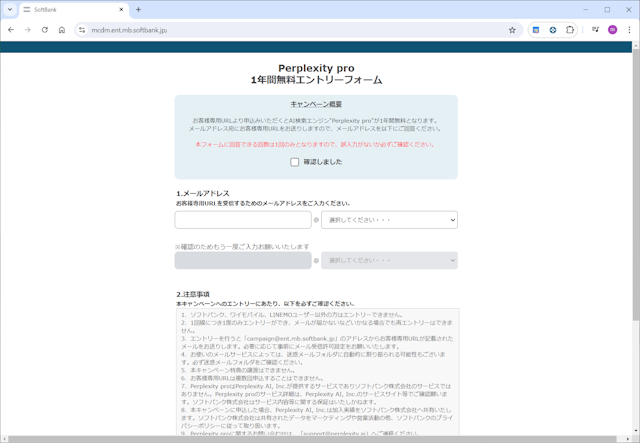This screenshot has width=640, height=443.
Task: Open the Chrome three-dot menu
Action: (x=629, y=30)
